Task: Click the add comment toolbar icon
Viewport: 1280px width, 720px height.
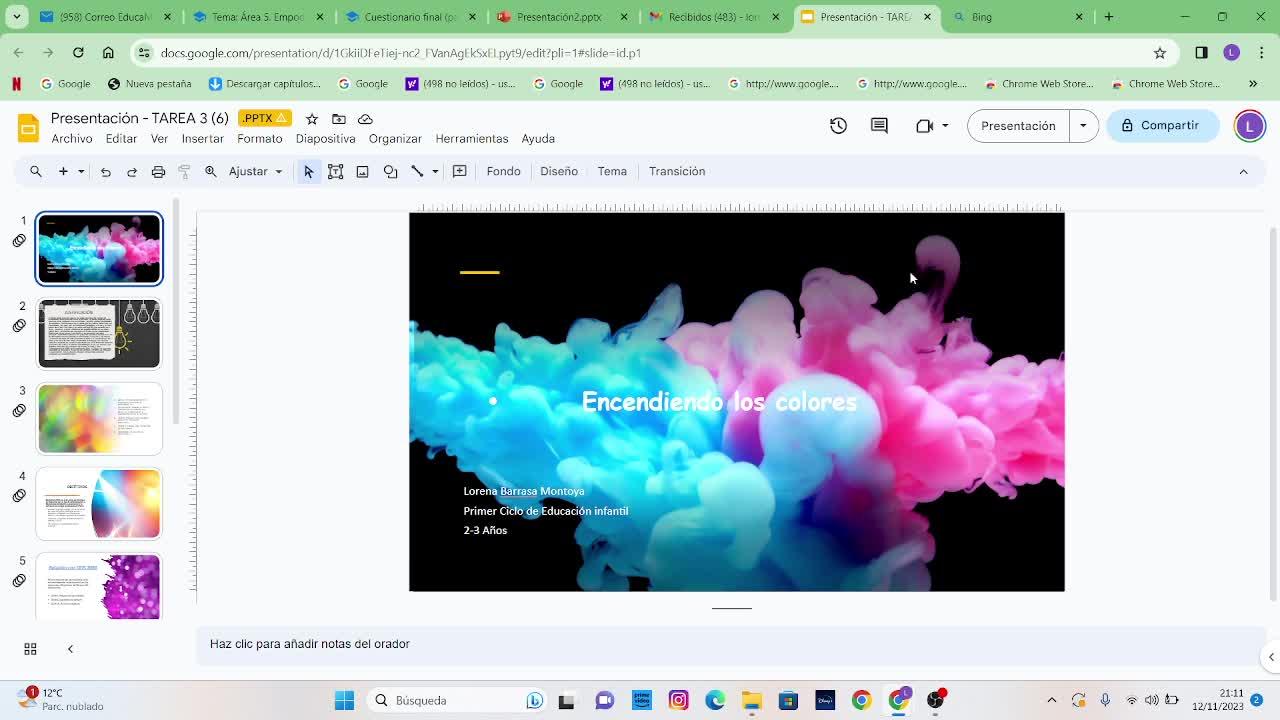Action: point(460,172)
